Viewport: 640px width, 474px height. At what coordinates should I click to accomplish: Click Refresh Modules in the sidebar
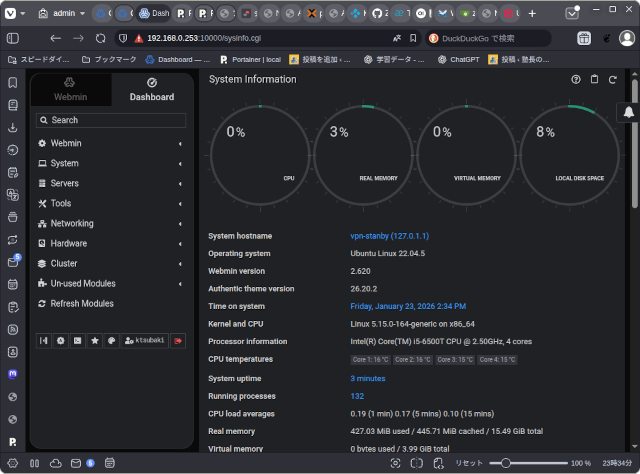point(81,303)
